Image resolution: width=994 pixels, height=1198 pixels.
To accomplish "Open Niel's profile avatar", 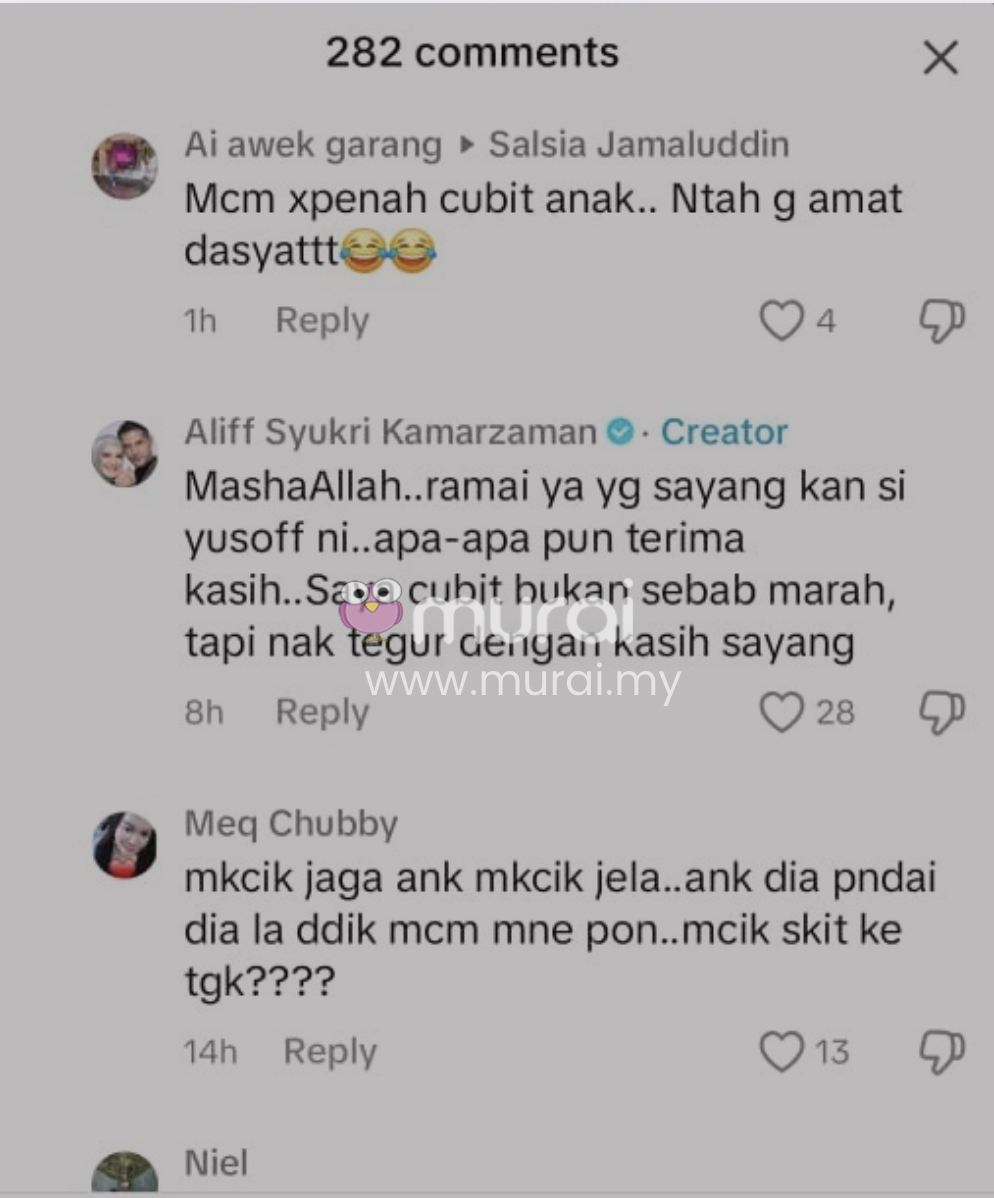I will 125,1173.
